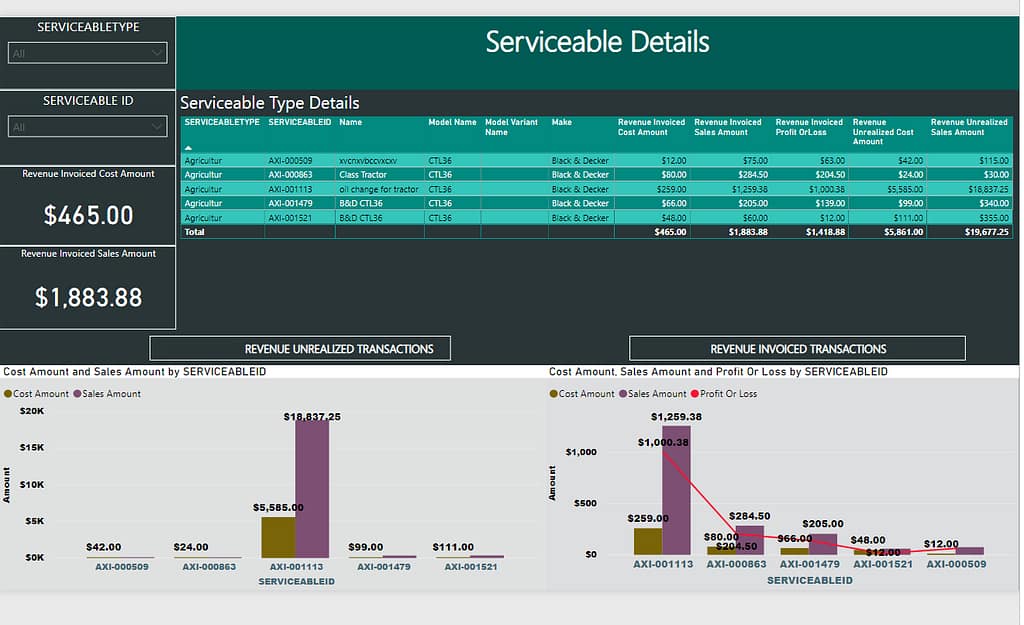This screenshot has width=1024, height=625.
Task: Click Revenue Invoiced Cost Amount column header
Action: [x=651, y=127]
